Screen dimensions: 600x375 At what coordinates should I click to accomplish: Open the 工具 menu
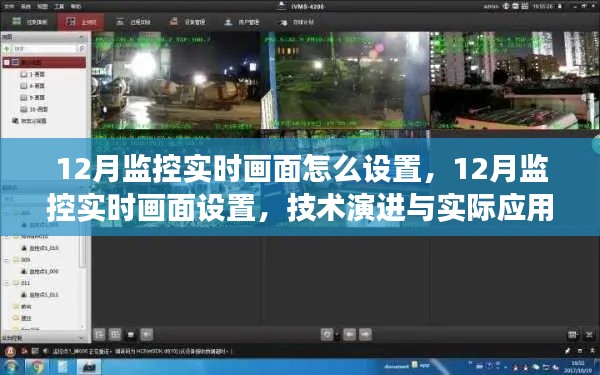point(59,6)
